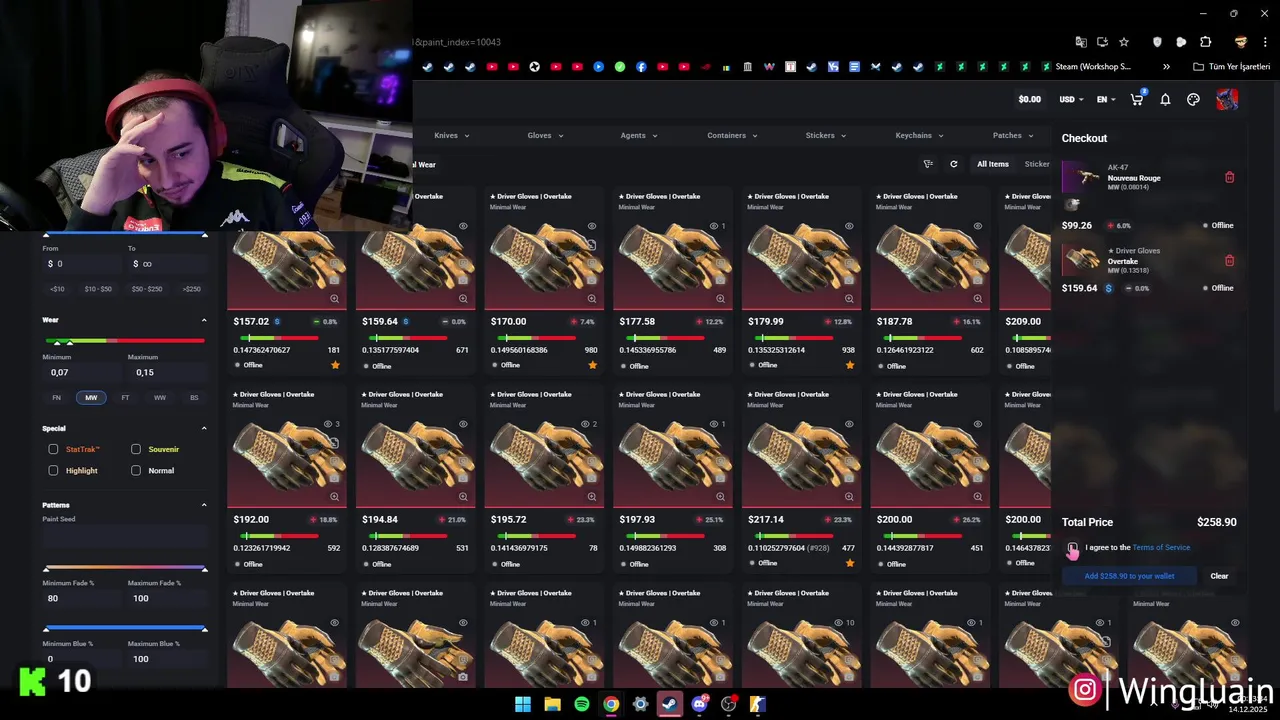This screenshot has width=1280, height=720.
Task: Open the theme palette icon
Action: [1193, 99]
